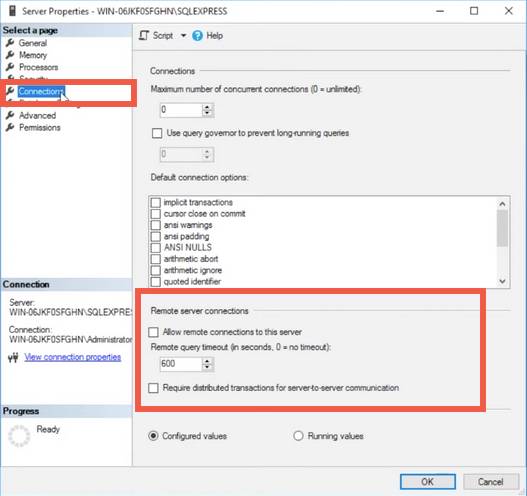Click the wrench icon beside Permissions
The height and width of the screenshot is (496, 527).
pos(10,127)
